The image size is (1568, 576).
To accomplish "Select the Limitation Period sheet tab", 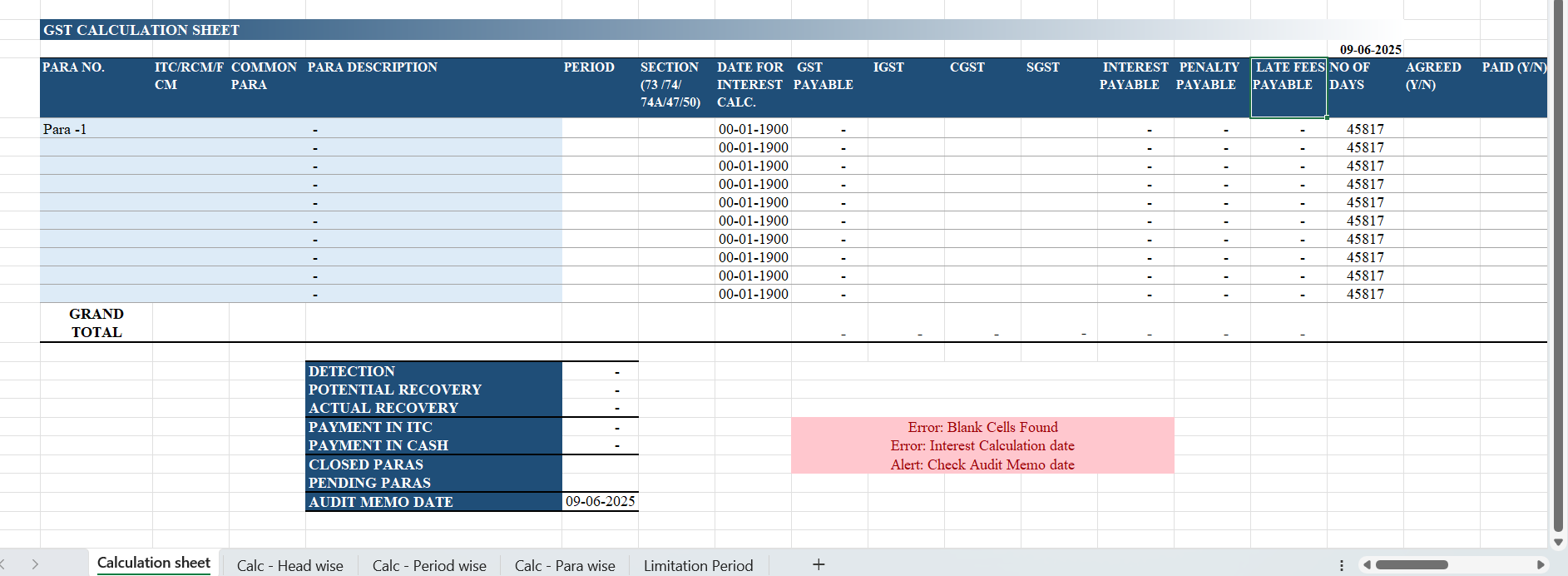I will point(698,565).
